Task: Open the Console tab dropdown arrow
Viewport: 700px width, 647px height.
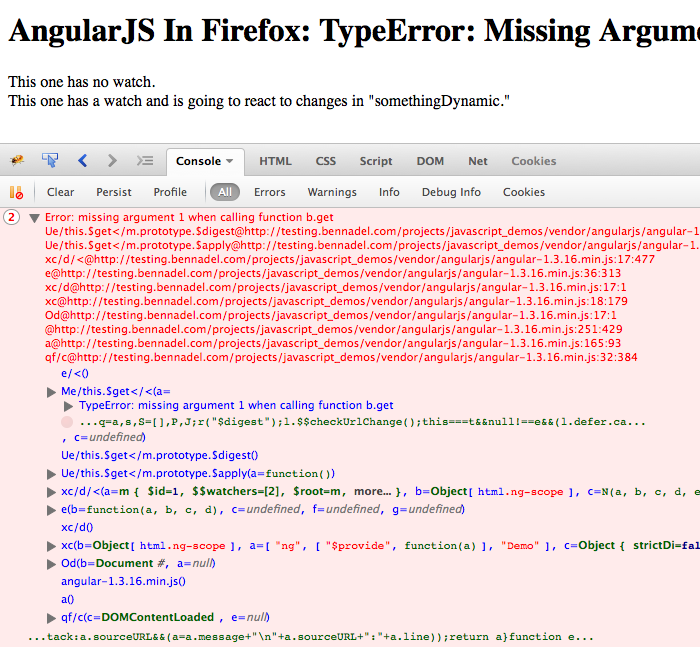Action: pyautogui.click(x=229, y=161)
